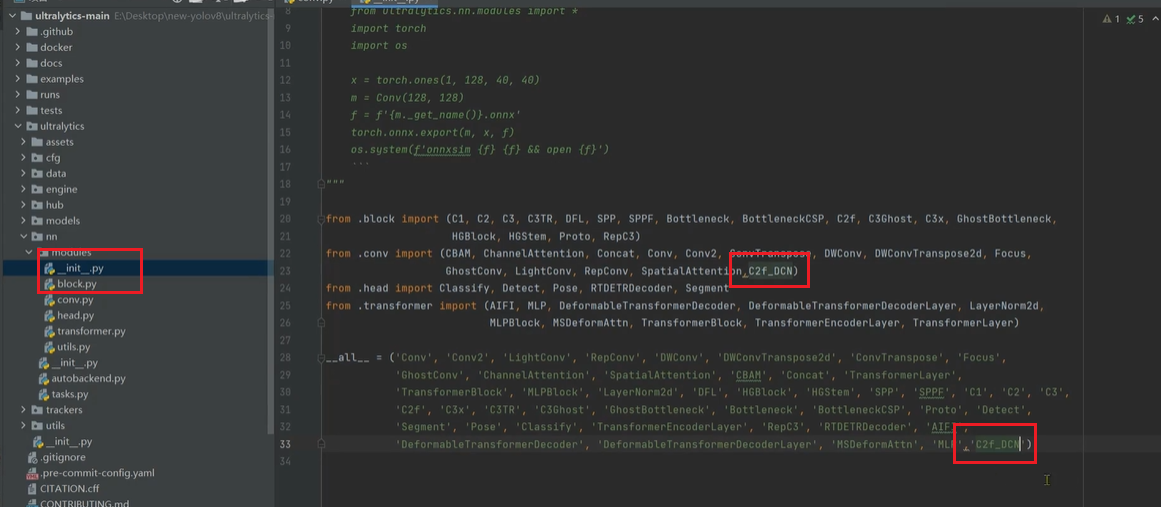This screenshot has width=1161, height=507.
Task: Click the Python file icon of tasks.py
Action: click(x=44, y=394)
